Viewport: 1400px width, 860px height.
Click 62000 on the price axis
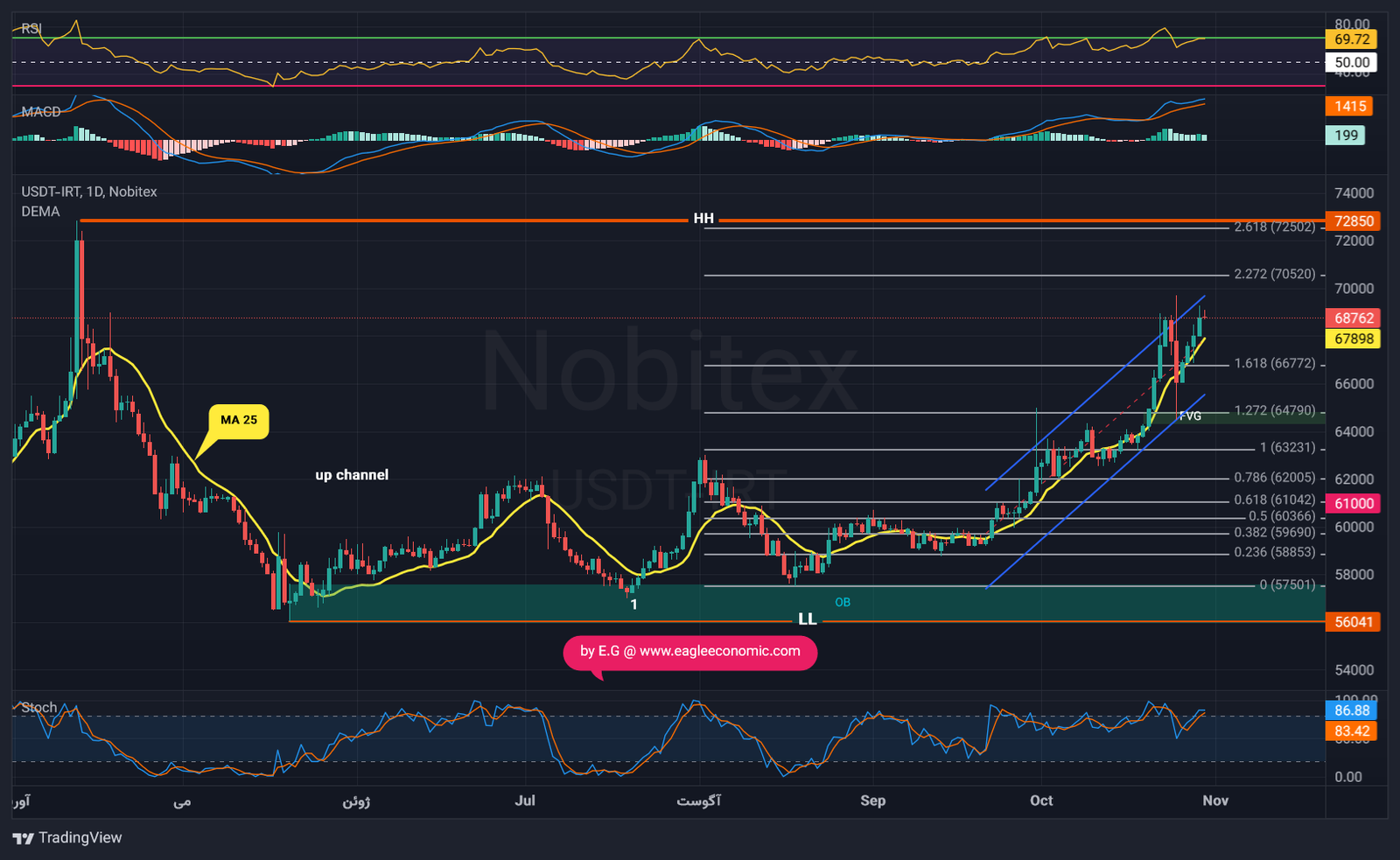(1354, 479)
